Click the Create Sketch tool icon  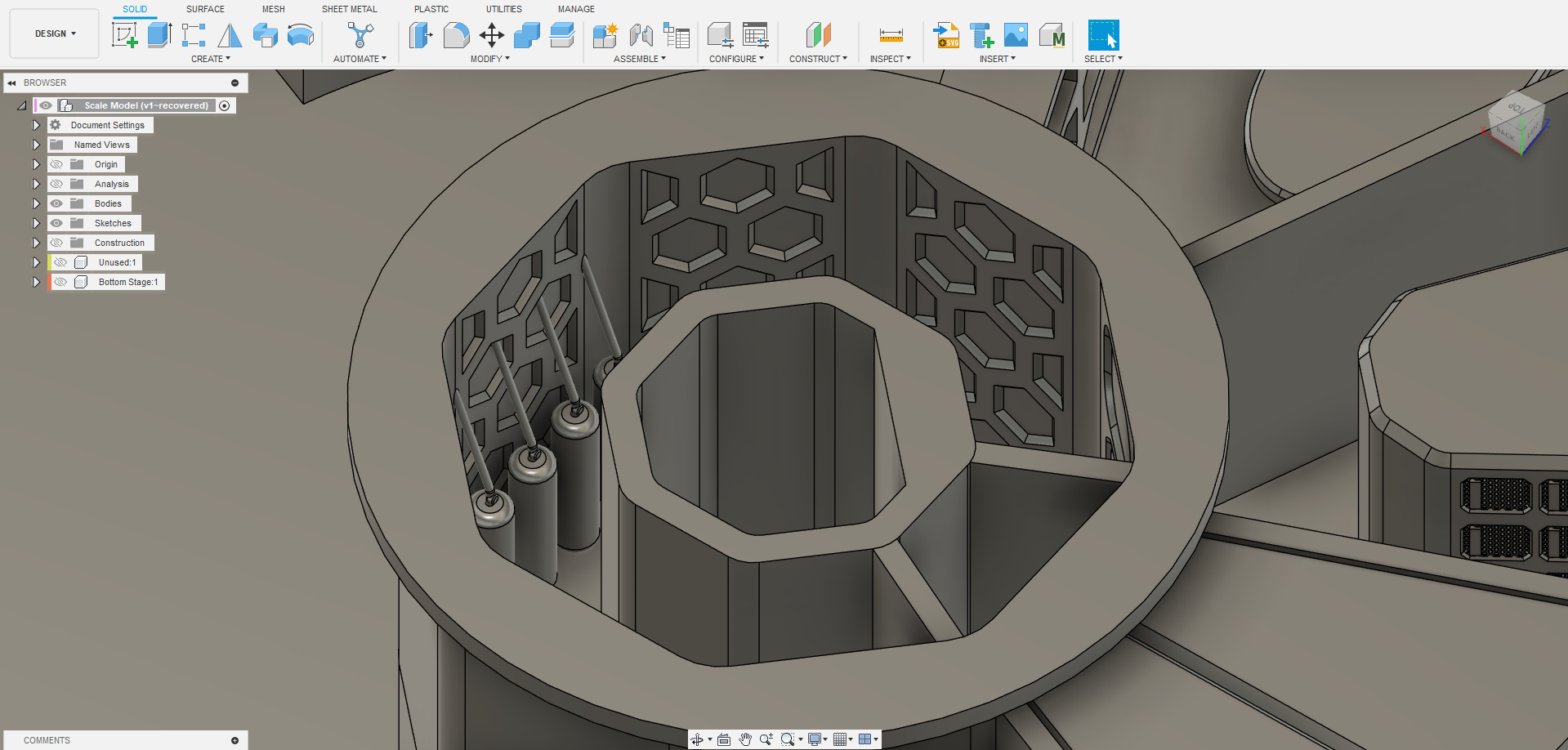coord(124,35)
